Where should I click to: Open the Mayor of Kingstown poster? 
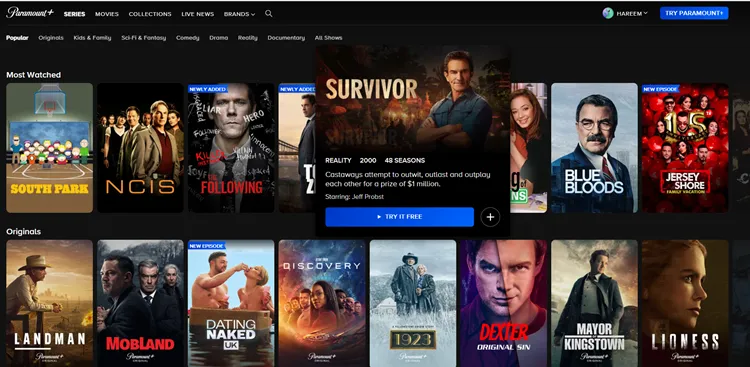pos(594,303)
